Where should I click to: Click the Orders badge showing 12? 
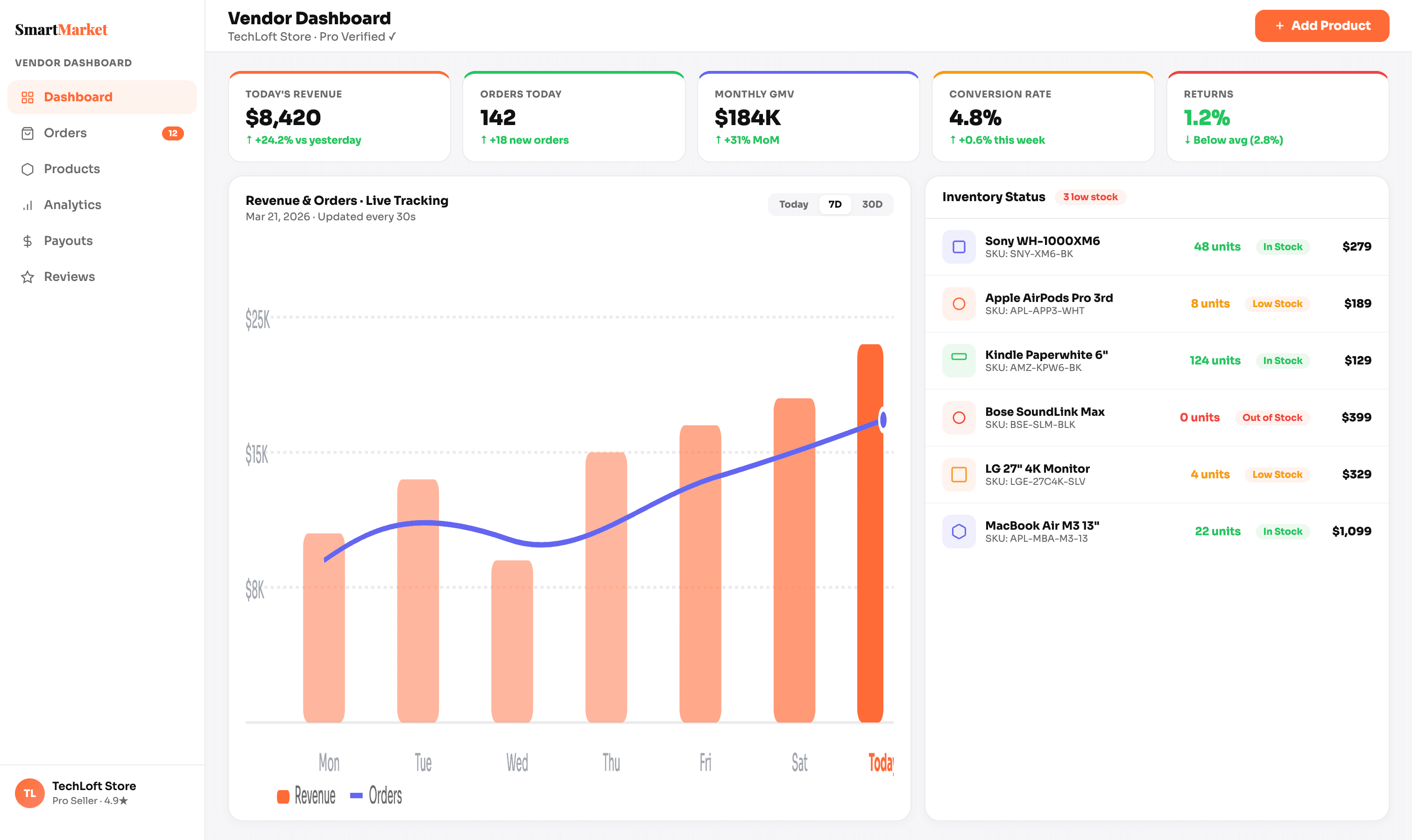tap(173, 133)
